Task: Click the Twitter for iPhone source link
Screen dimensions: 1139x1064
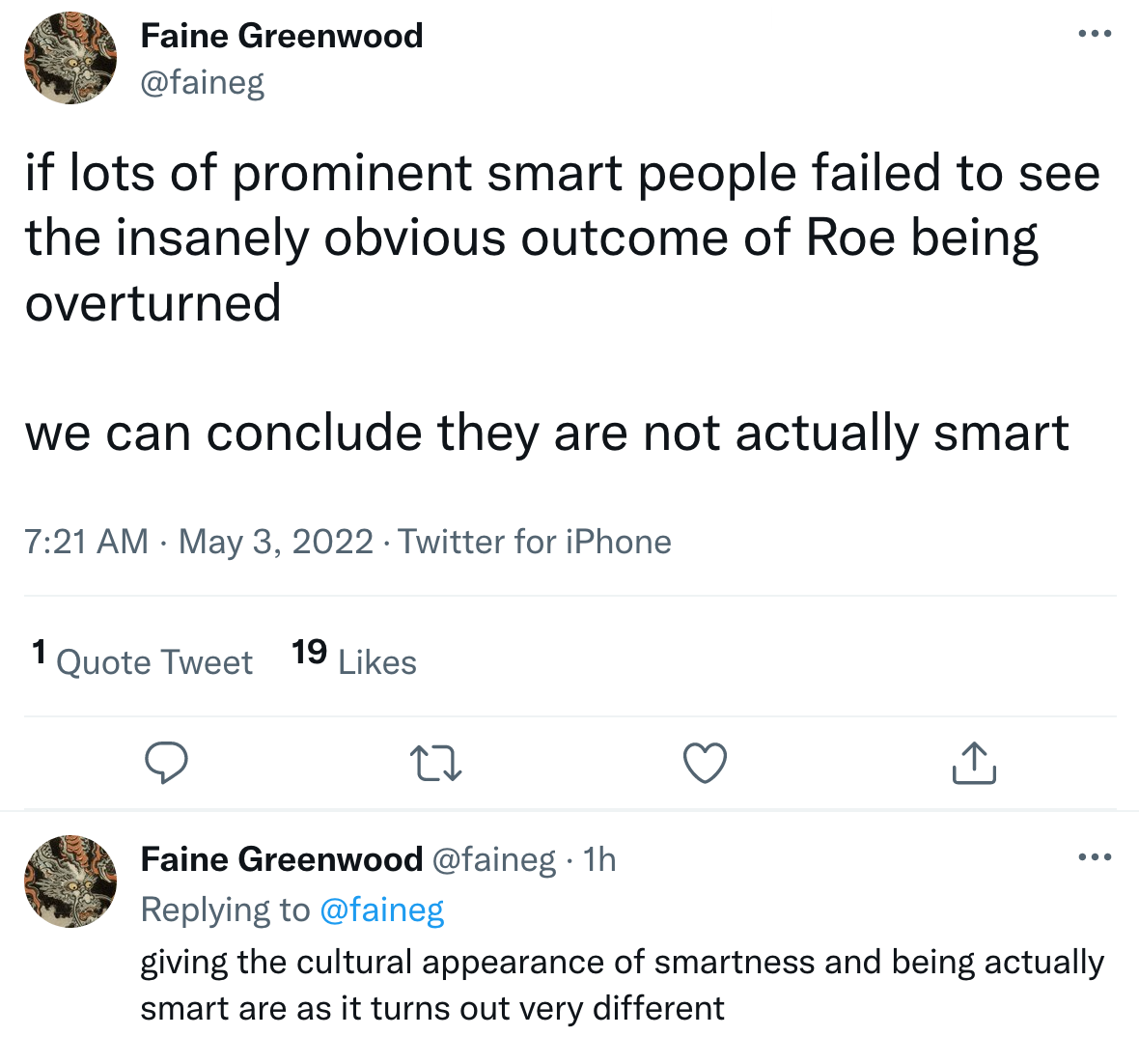Action: coord(535,542)
